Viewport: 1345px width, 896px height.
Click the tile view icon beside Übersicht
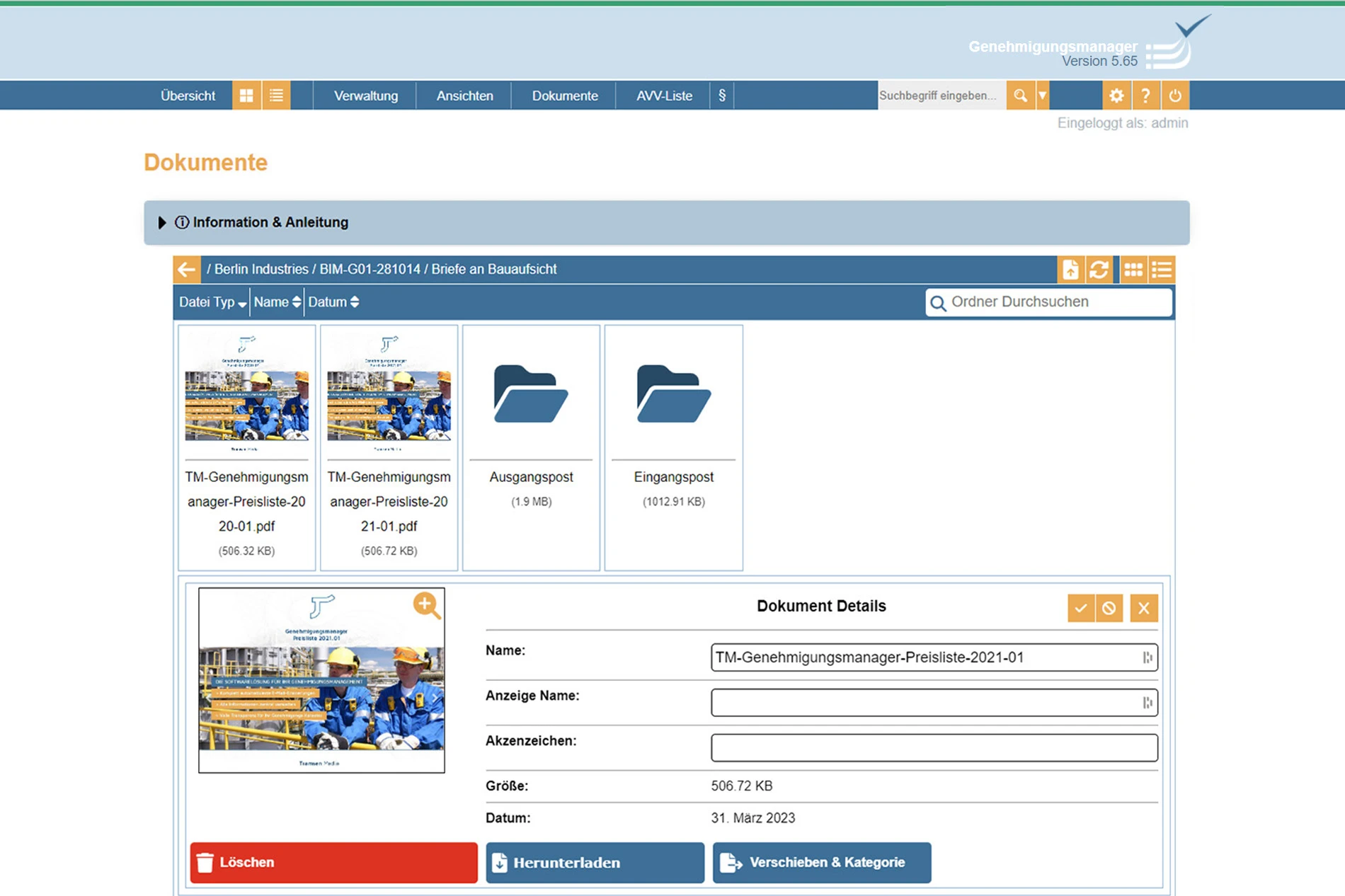(246, 96)
